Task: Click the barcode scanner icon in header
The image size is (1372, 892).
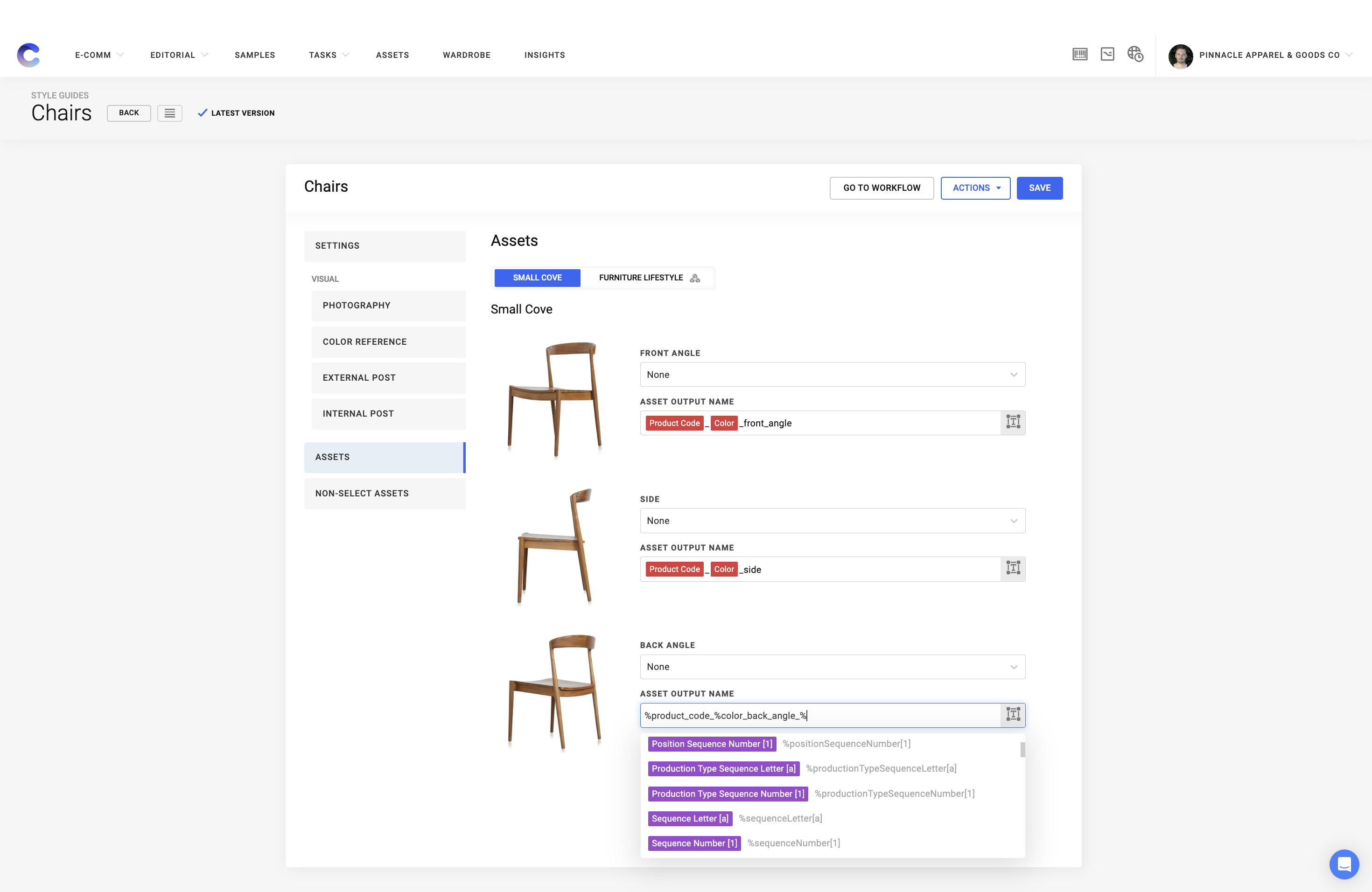Action: click(x=1080, y=55)
